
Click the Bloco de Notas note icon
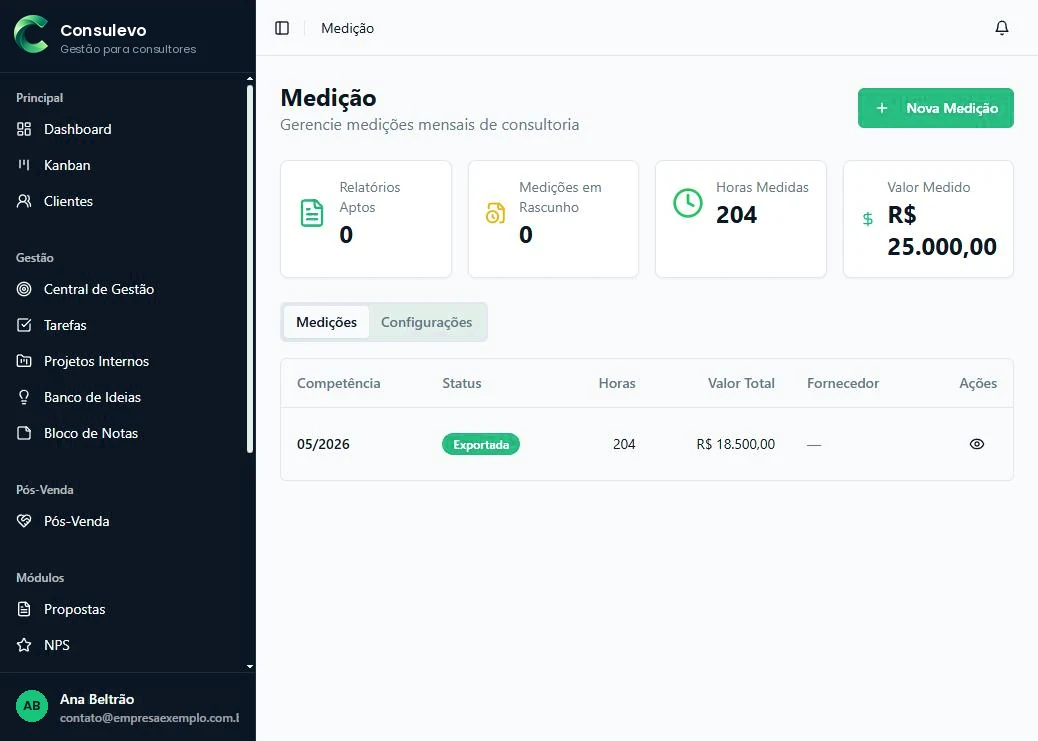[24, 433]
